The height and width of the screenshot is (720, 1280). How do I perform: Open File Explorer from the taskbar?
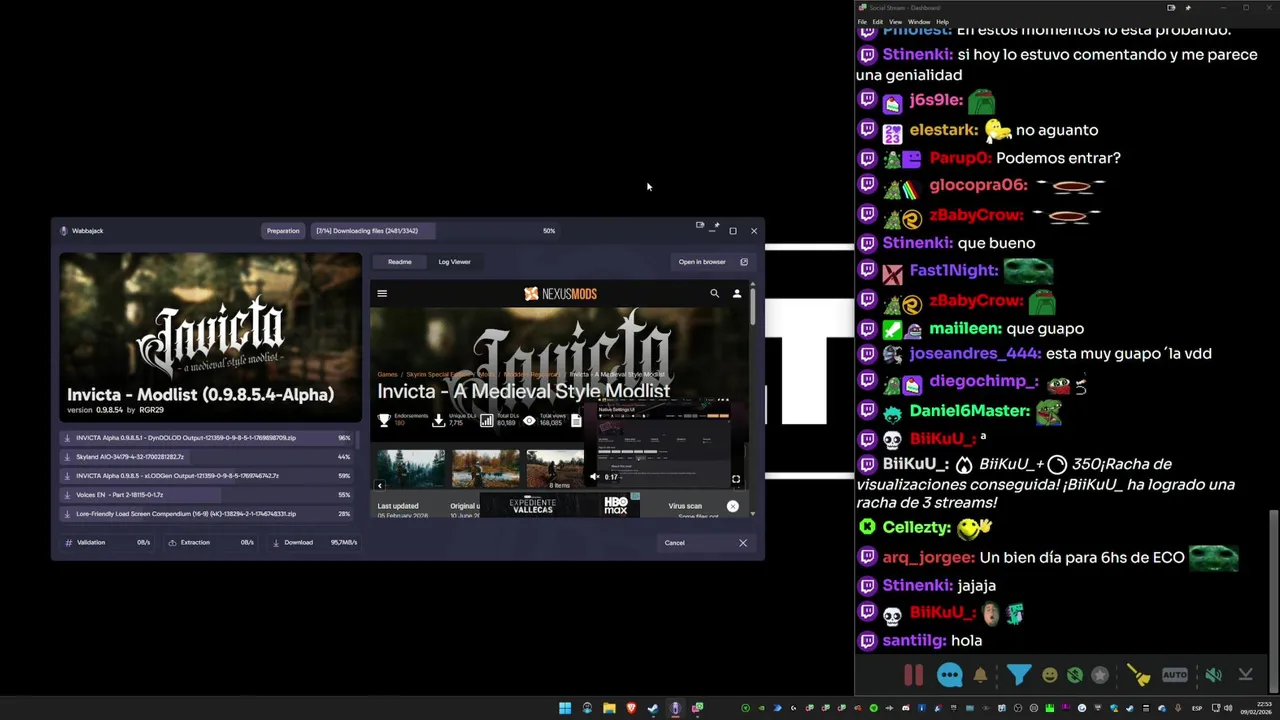609,708
